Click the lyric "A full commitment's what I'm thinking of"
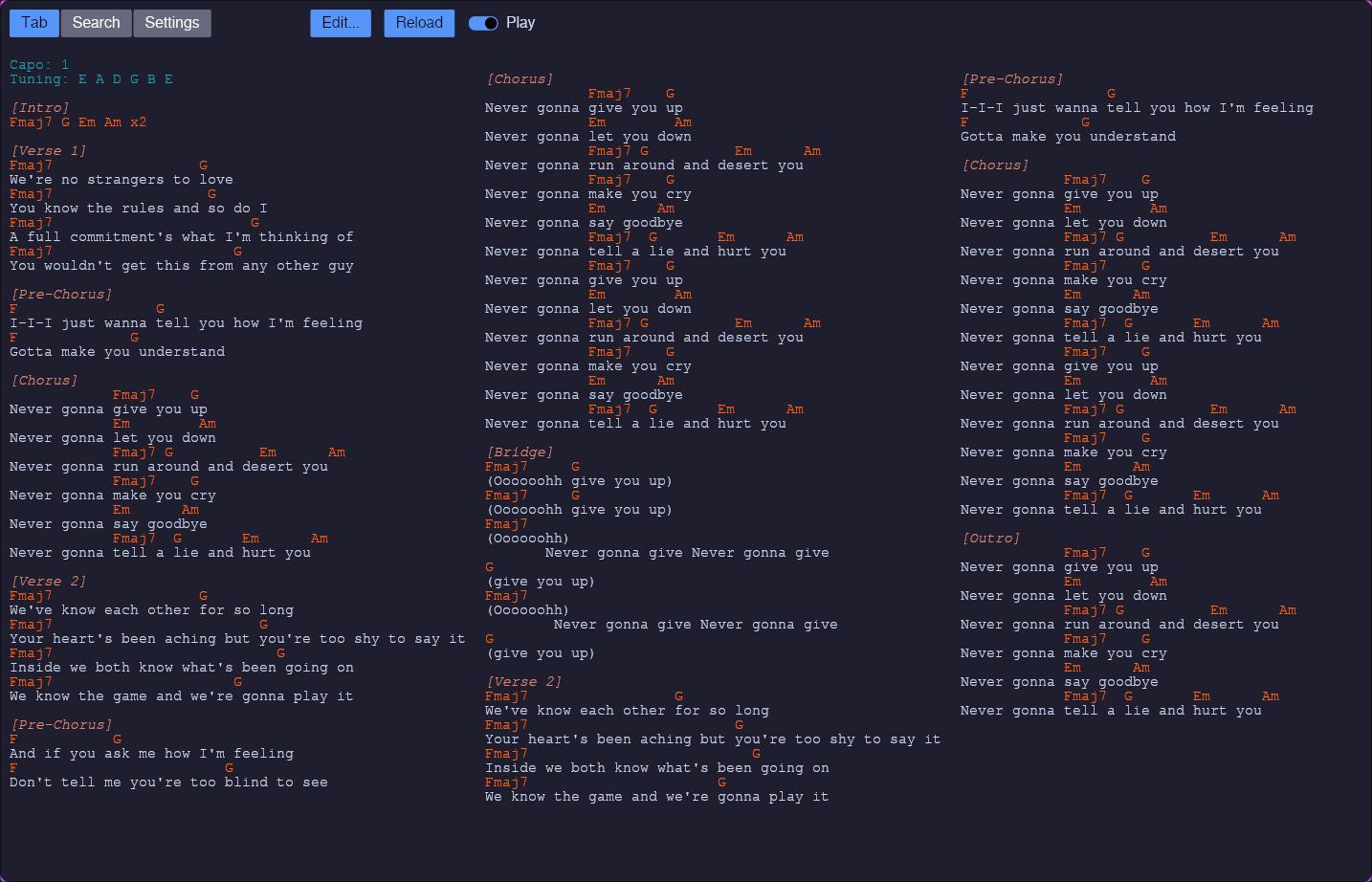1372x882 pixels. tap(181, 237)
